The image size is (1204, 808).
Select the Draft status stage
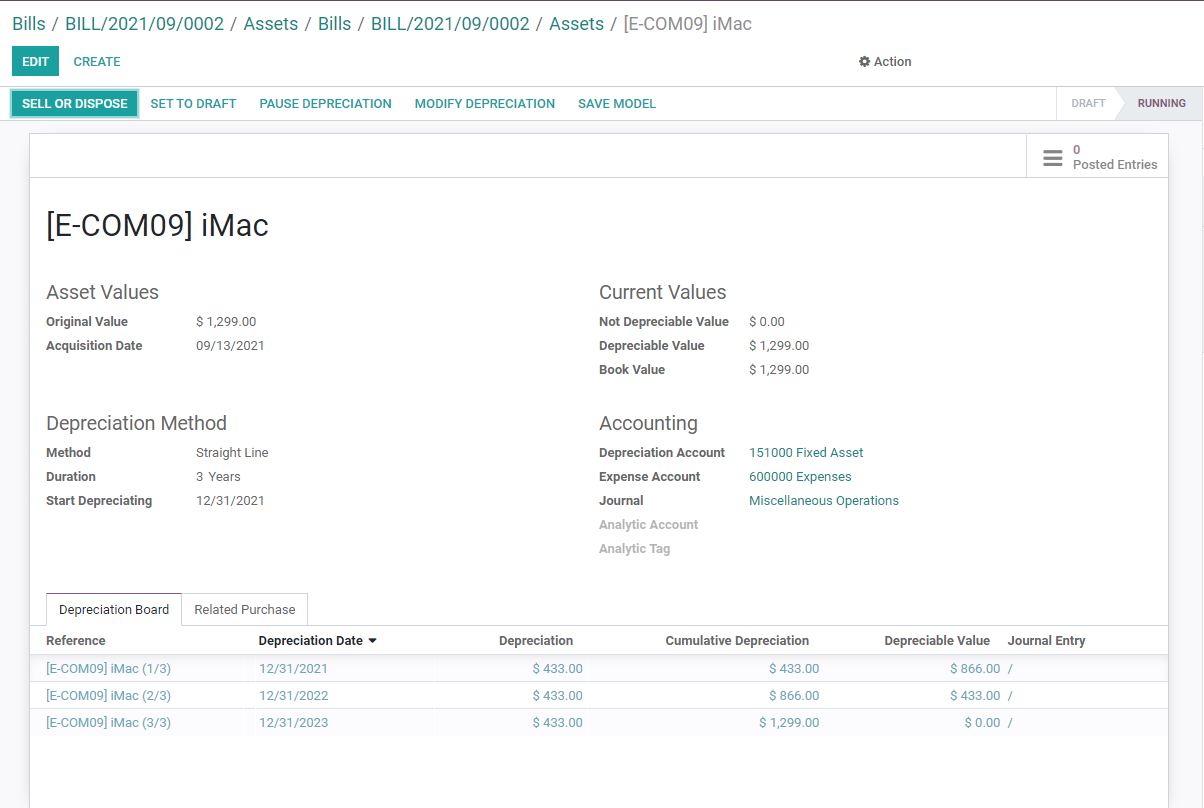pos(1088,103)
